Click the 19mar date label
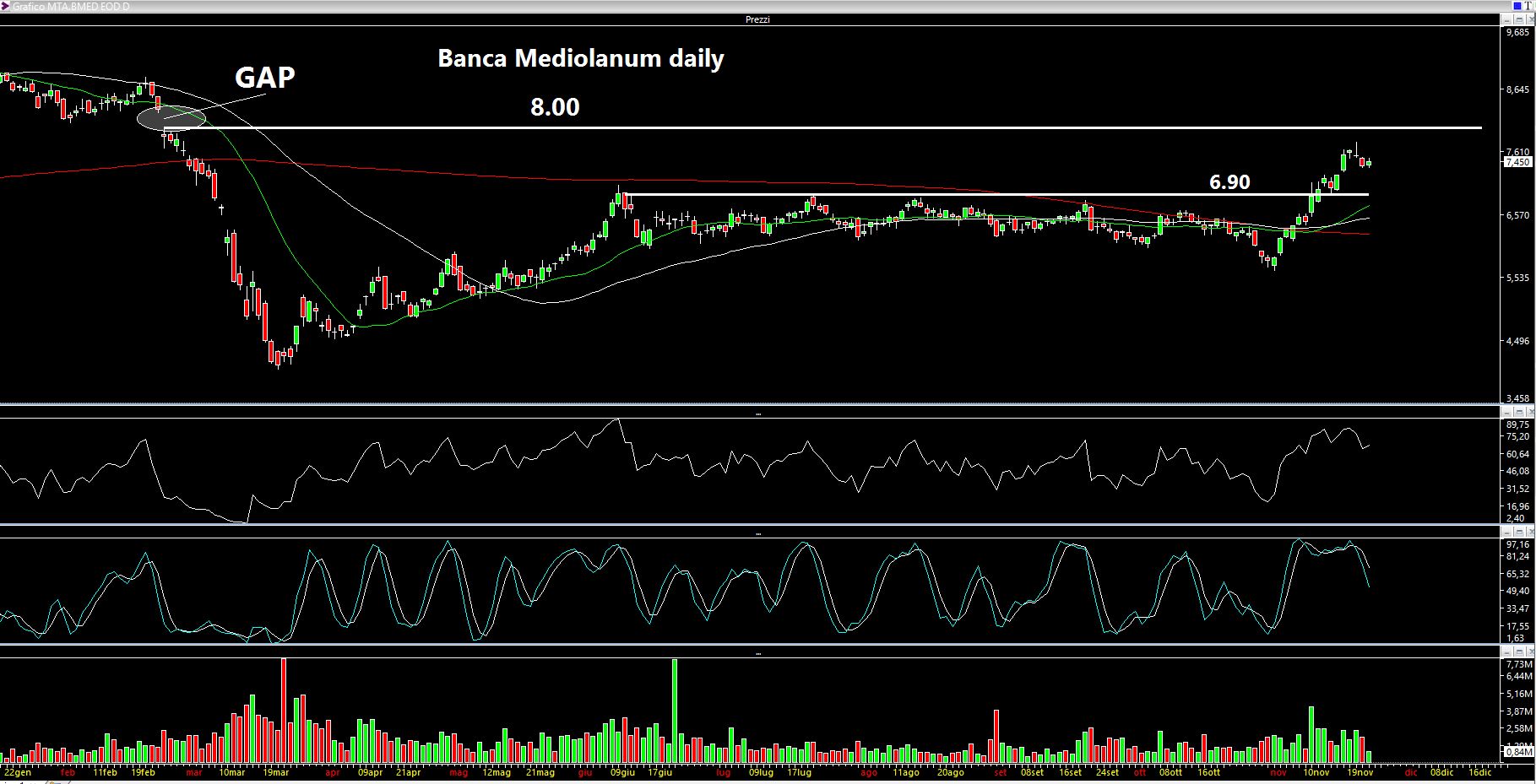 [275, 772]
